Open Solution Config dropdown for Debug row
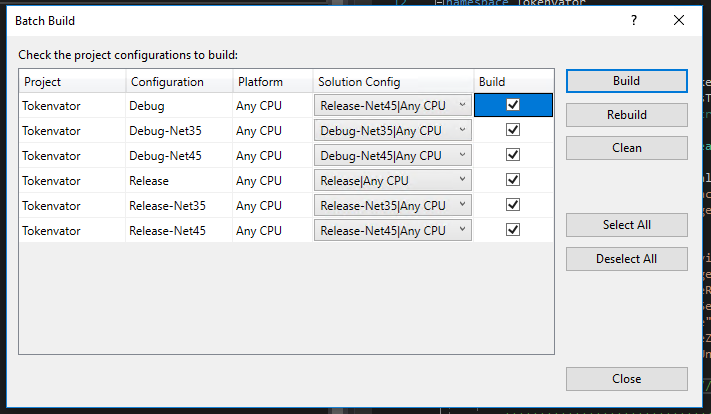Screen dimensions: 711x414 point(393,105)
